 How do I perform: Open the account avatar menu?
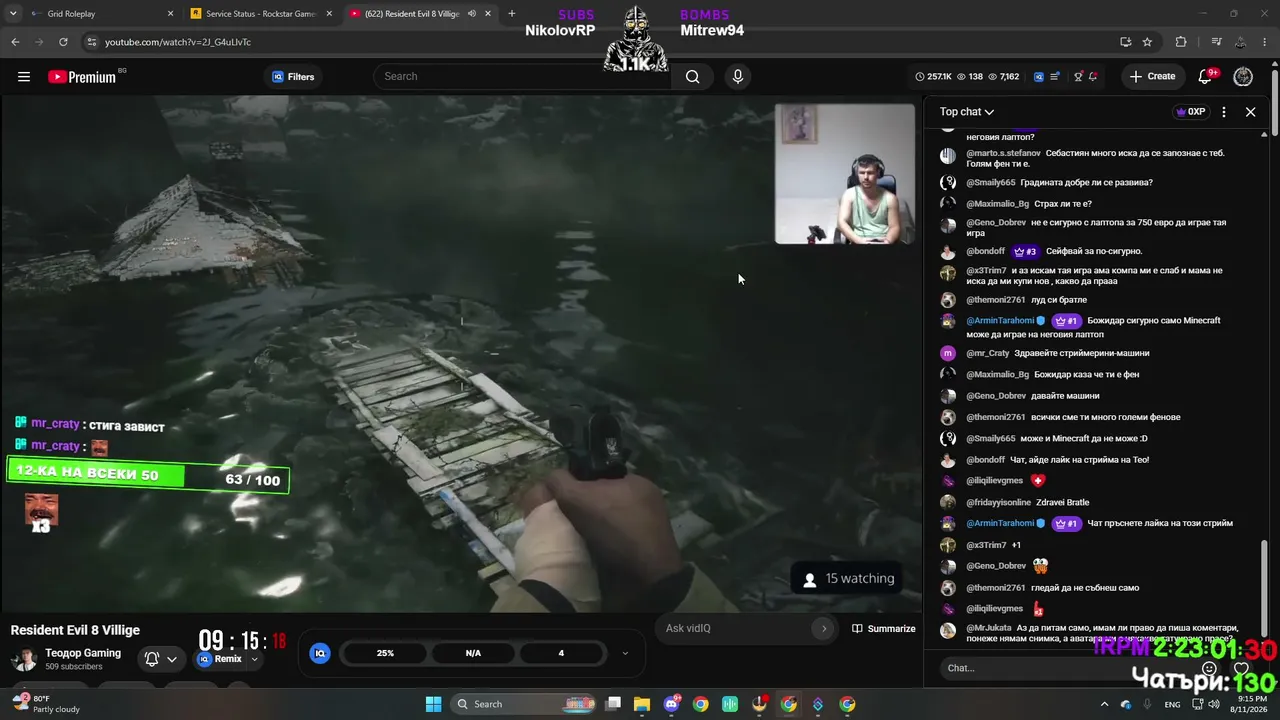point(1243,77)
